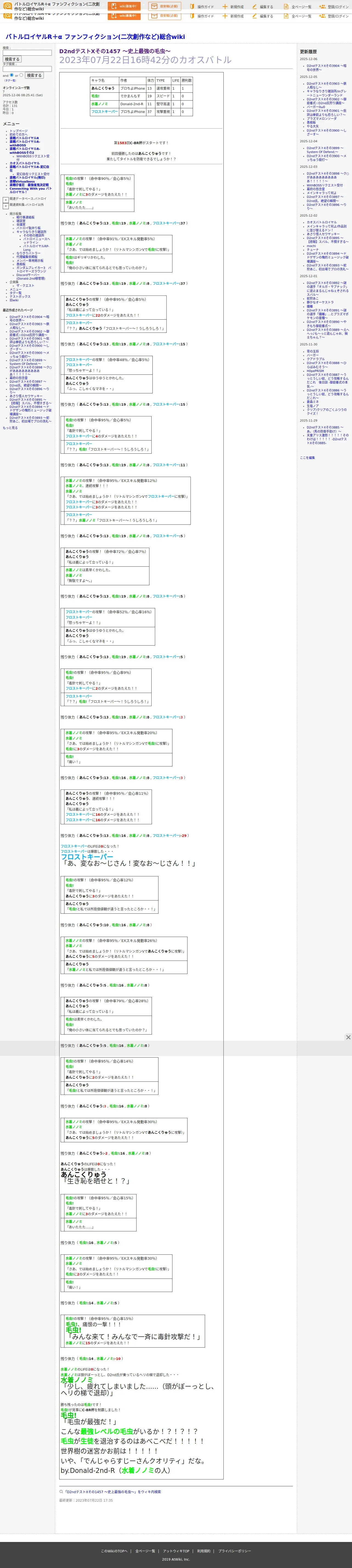The width and height of the screenshot is (352, 1568).
Task: Open 全ページ一覧 in the footer
Action: (145, 1551)
